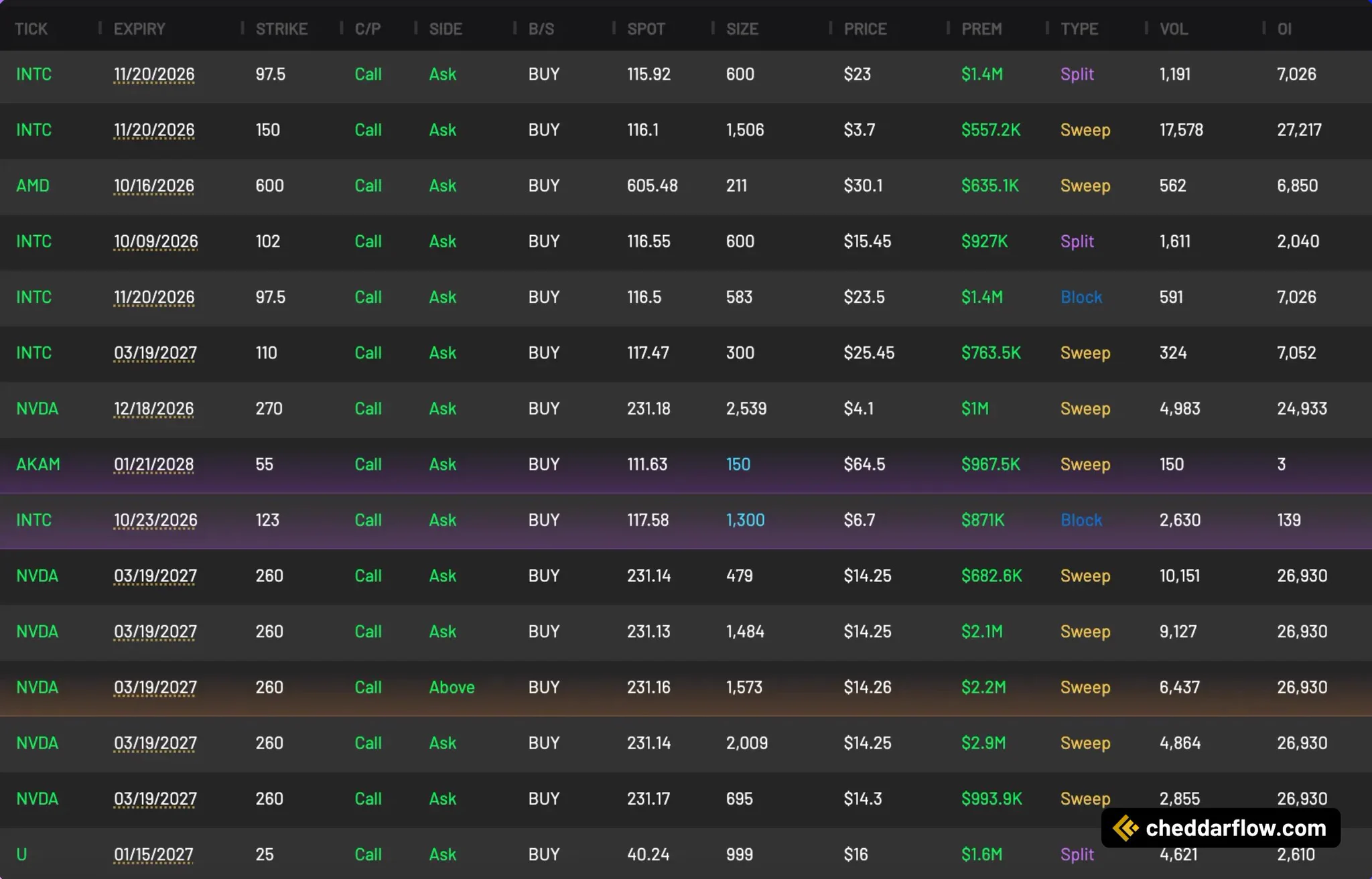The height and width of the screenshot is (879, 1372).
Task: Click expiry date 10/23/2026
Action: pyautogui.click(x=155, y=520)
